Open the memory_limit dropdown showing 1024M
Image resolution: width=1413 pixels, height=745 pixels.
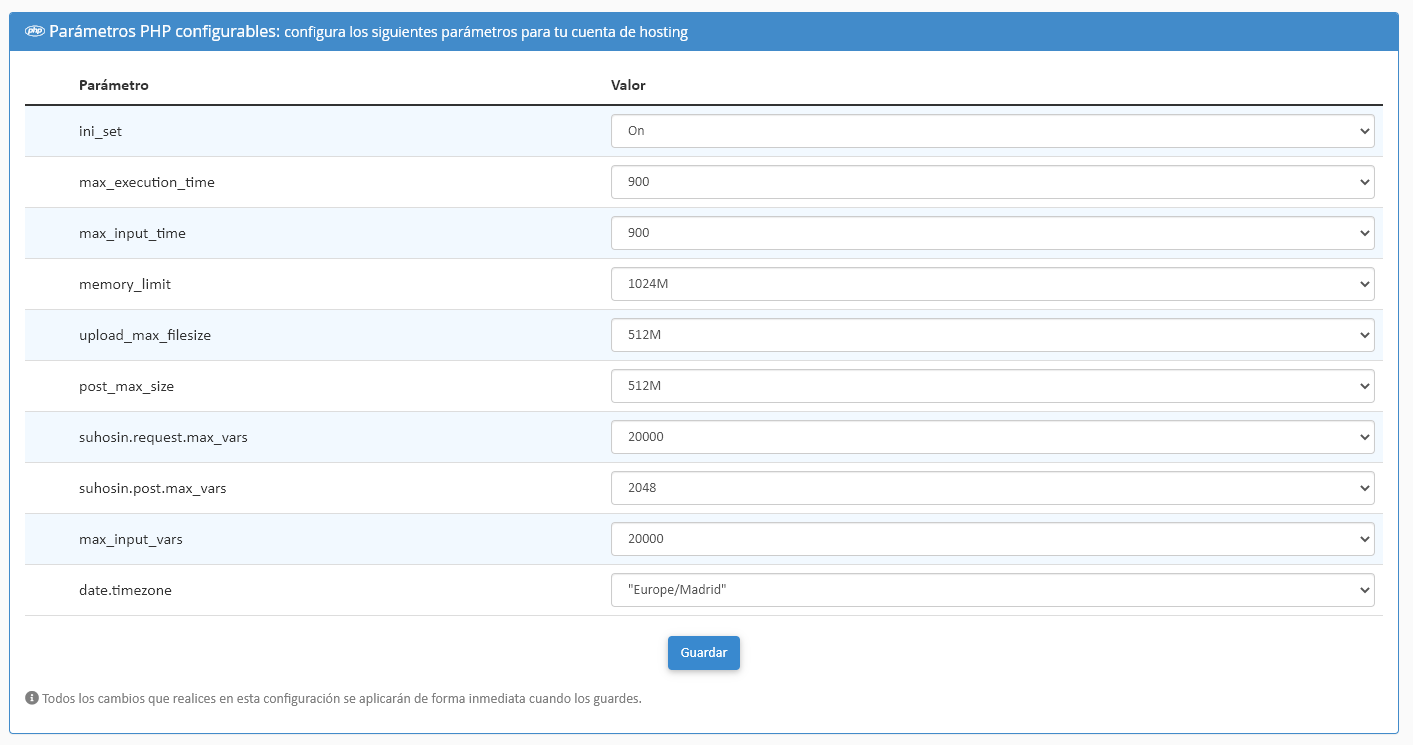(992, 284)
